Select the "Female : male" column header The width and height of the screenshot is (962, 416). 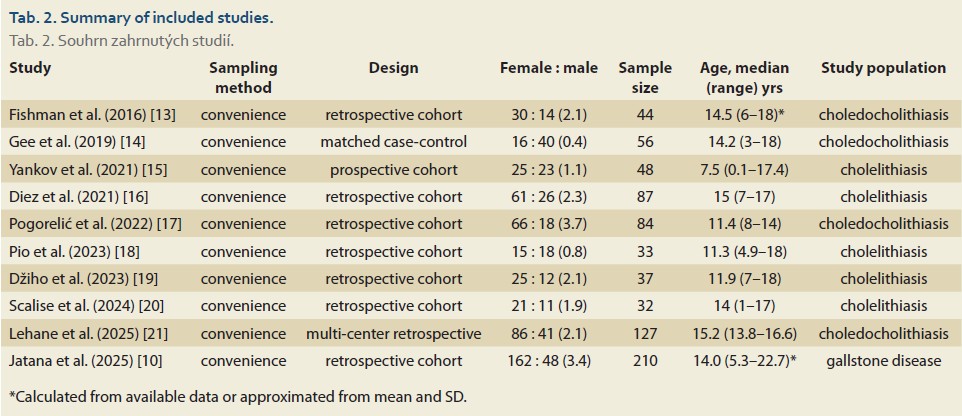[x=548, y=69]
